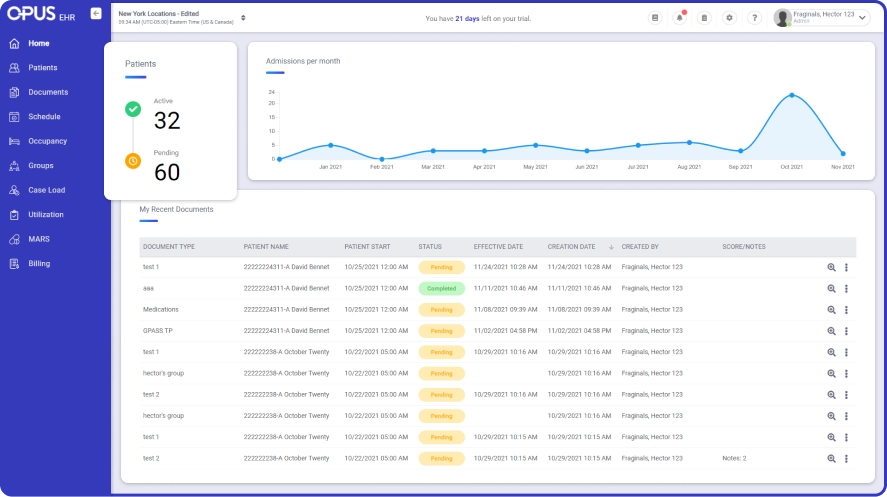Click the Oct 2021 peak data point
The width and height of the screenshot is (887, 497).
(792, 95)
